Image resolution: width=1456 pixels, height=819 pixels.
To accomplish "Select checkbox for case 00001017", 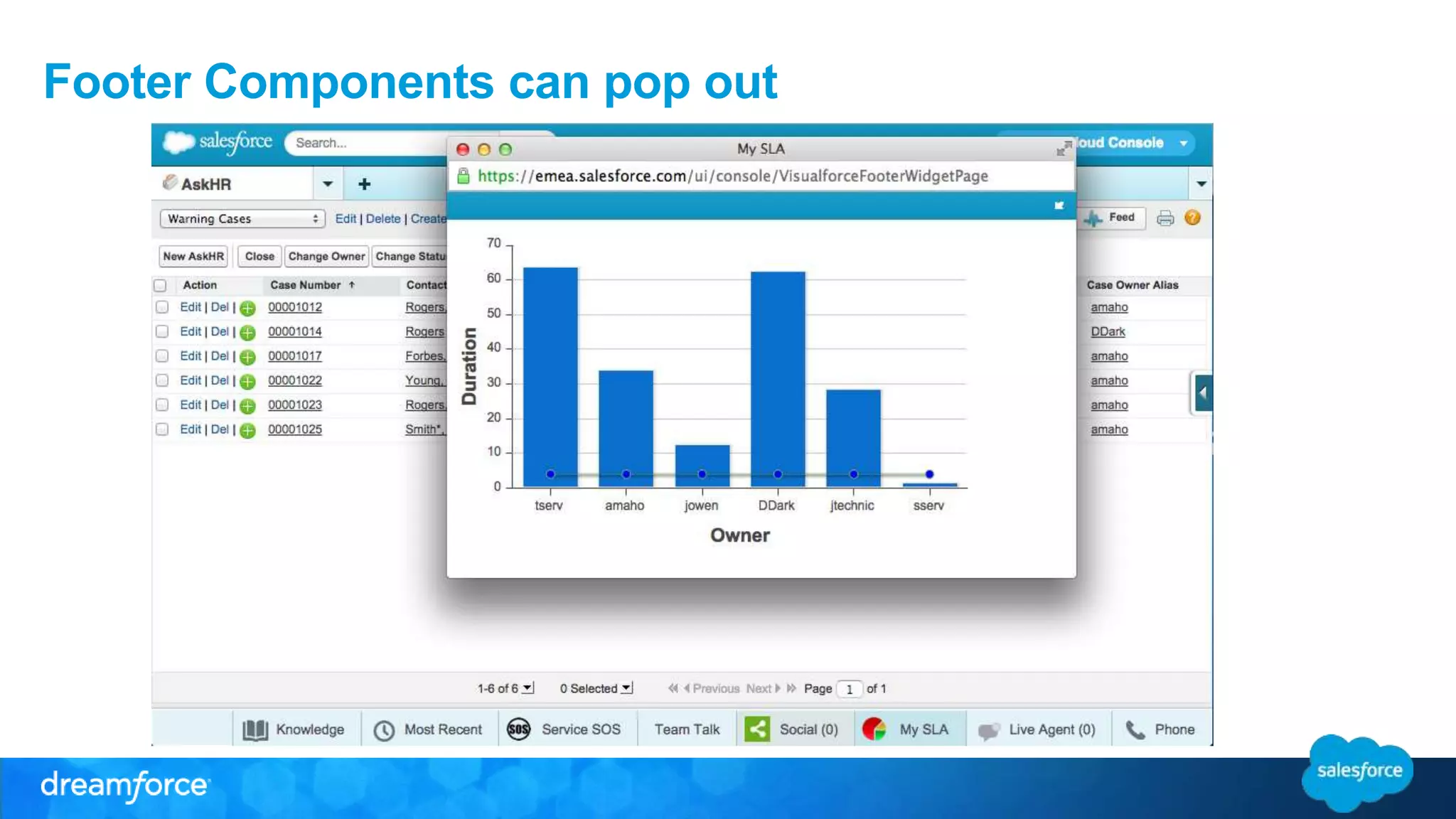I will pyautogui.click(x=162, y=355).
